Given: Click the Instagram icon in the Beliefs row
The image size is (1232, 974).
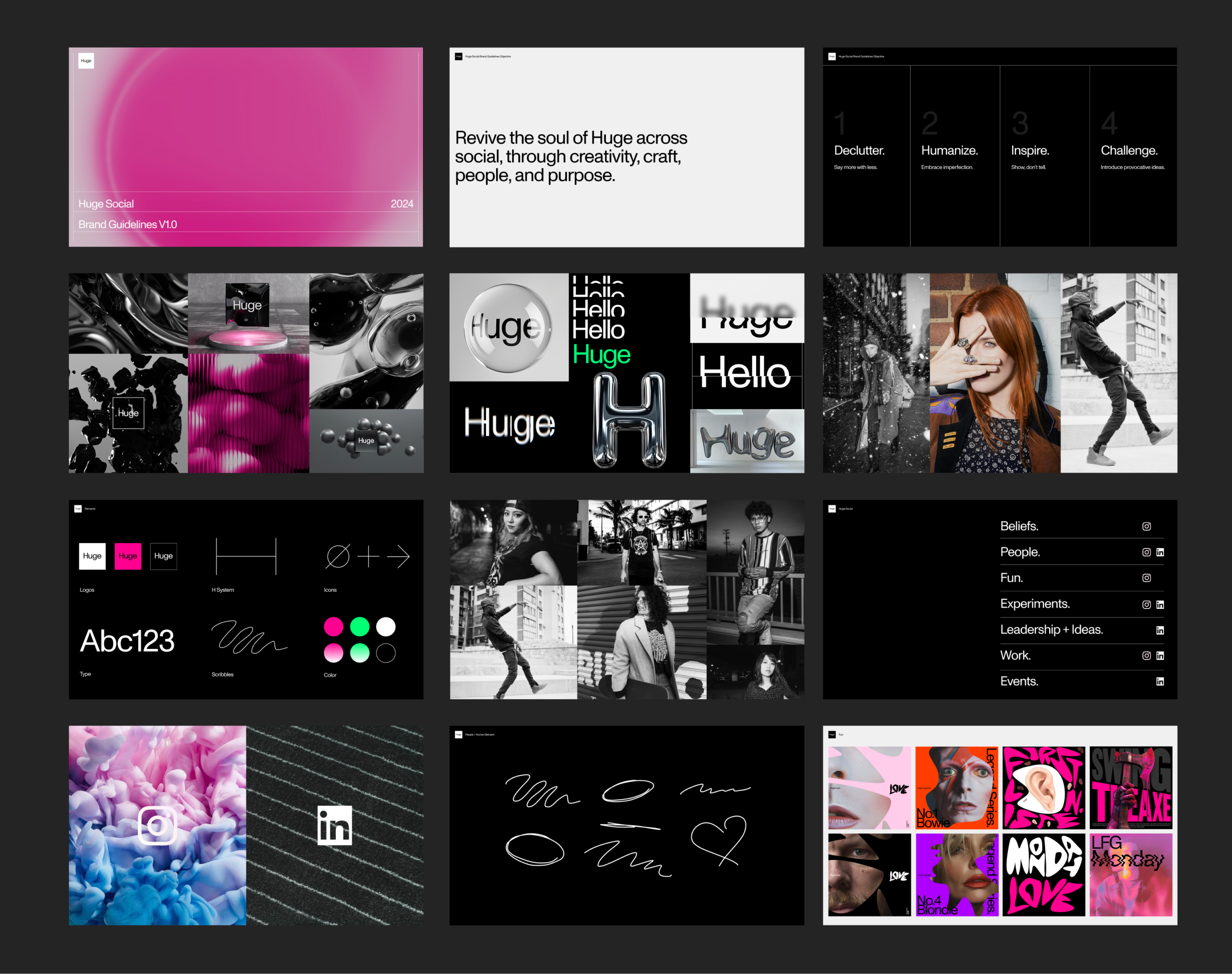Looking at the screenshot, I should point(1146,526).
